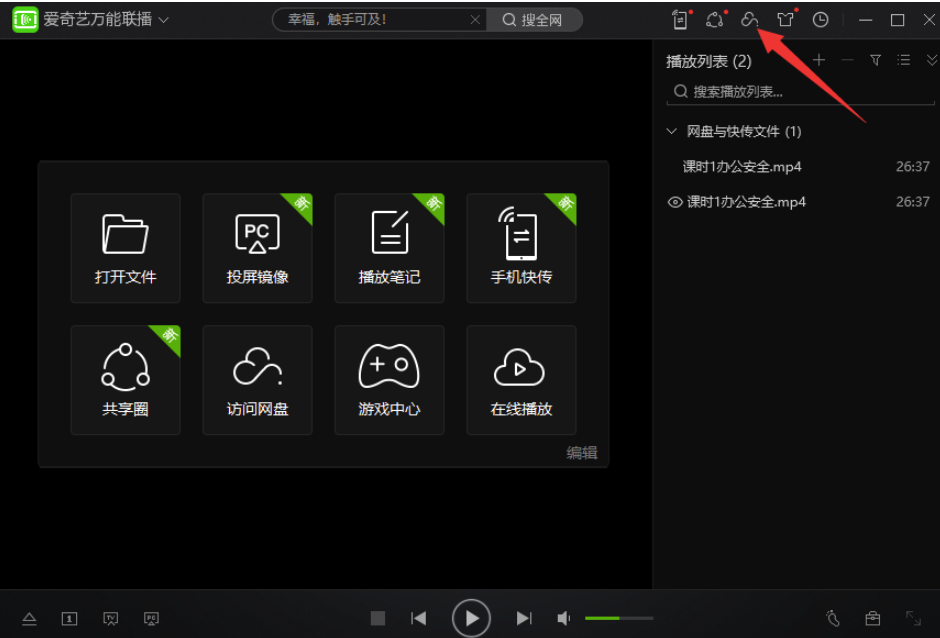This screenshot has height=638, width=940.
Task: Open the 访问网盘 tile
Action: [257, 380]
